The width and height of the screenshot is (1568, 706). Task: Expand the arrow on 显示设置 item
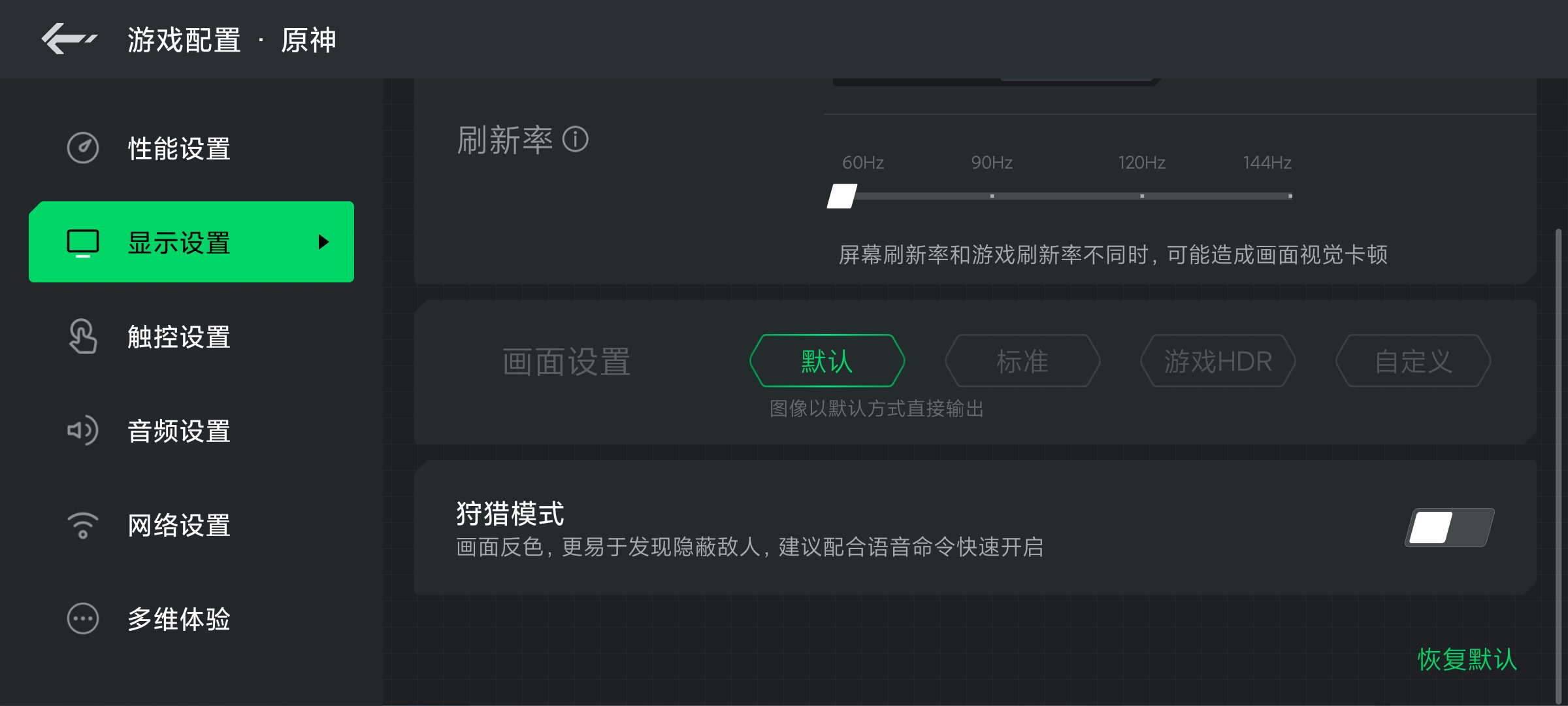pyautogui.click(x=323, y=242)
